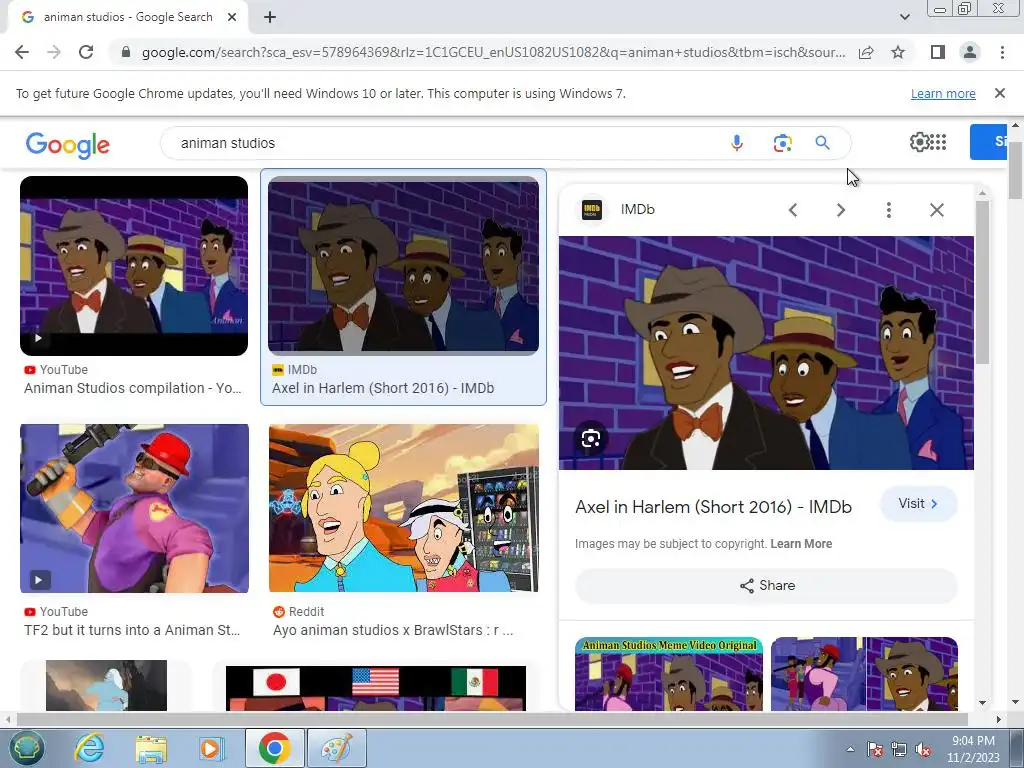Screen dimensions: 1024x768
Task: Show next image in preview panel
Action: click(840, 210)
